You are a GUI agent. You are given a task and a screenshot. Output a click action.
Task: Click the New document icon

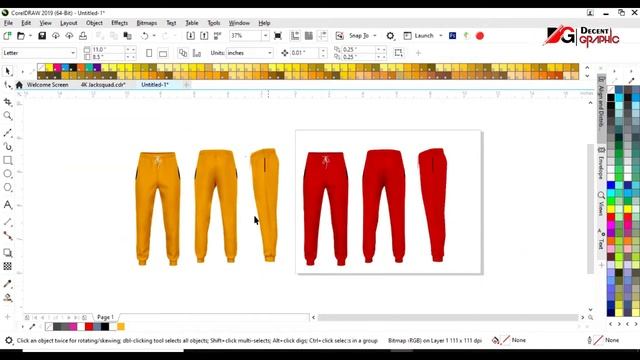(7, 36)
